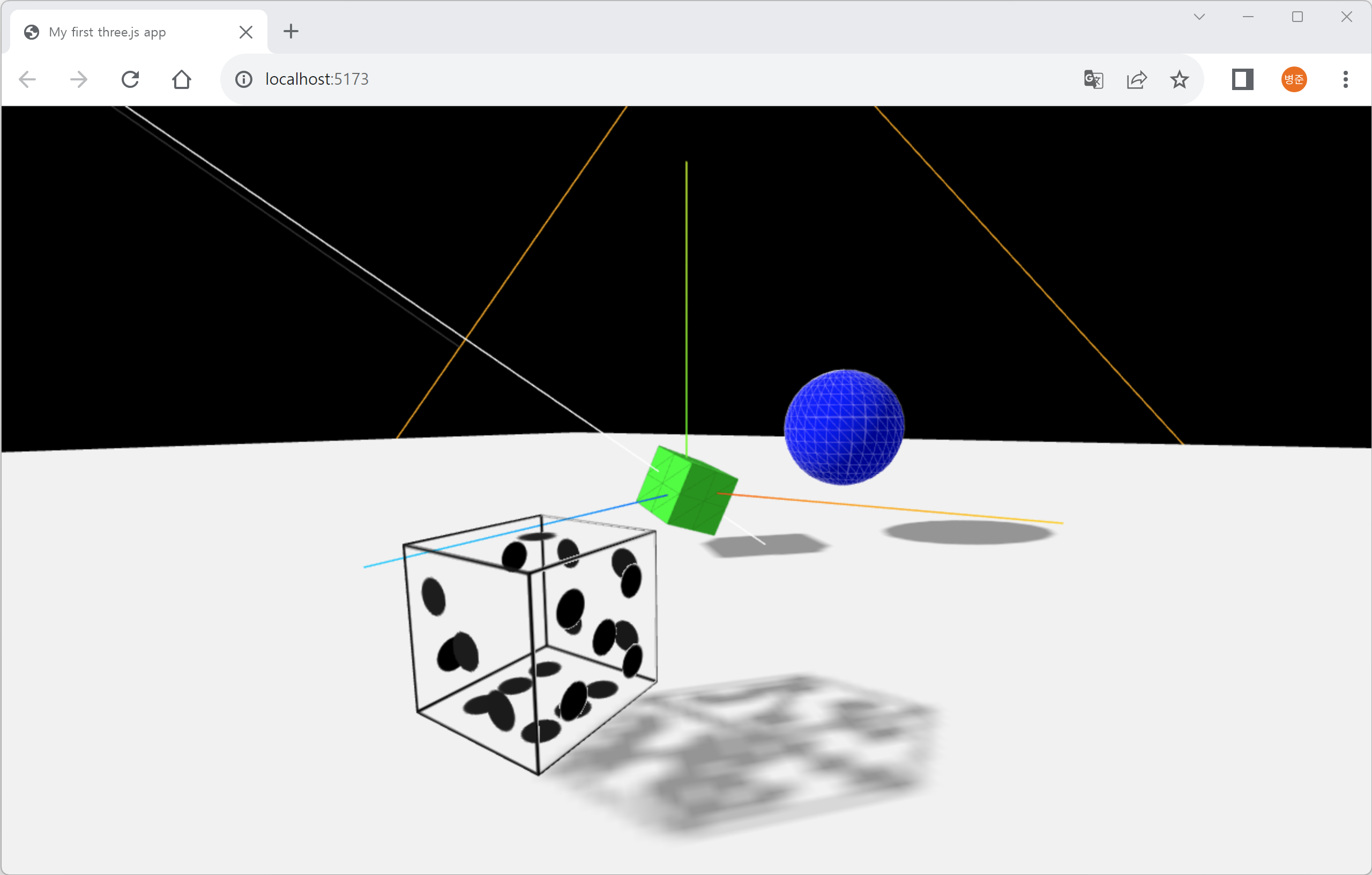Open the orange profile avatar
This screenshot has height=875, width=1372.
1294,79
